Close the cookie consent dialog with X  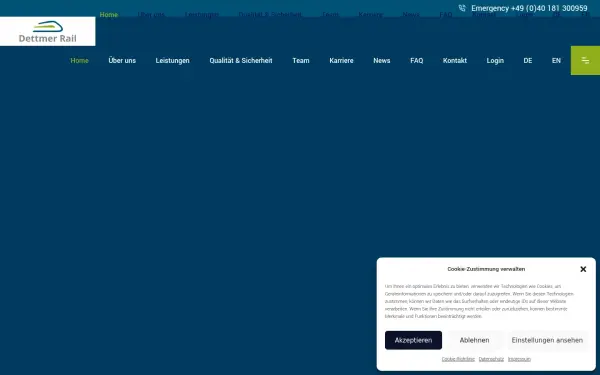point(583,269)
